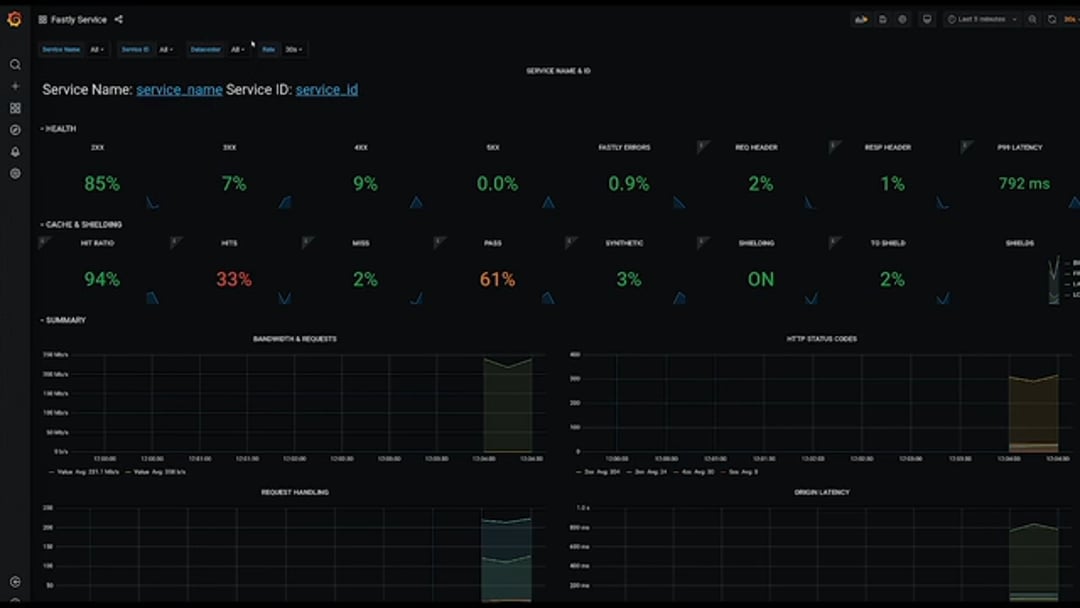The image size is (1080, 608).
Task: Click the orange 61% Pass value
Action: pos(497,280)
